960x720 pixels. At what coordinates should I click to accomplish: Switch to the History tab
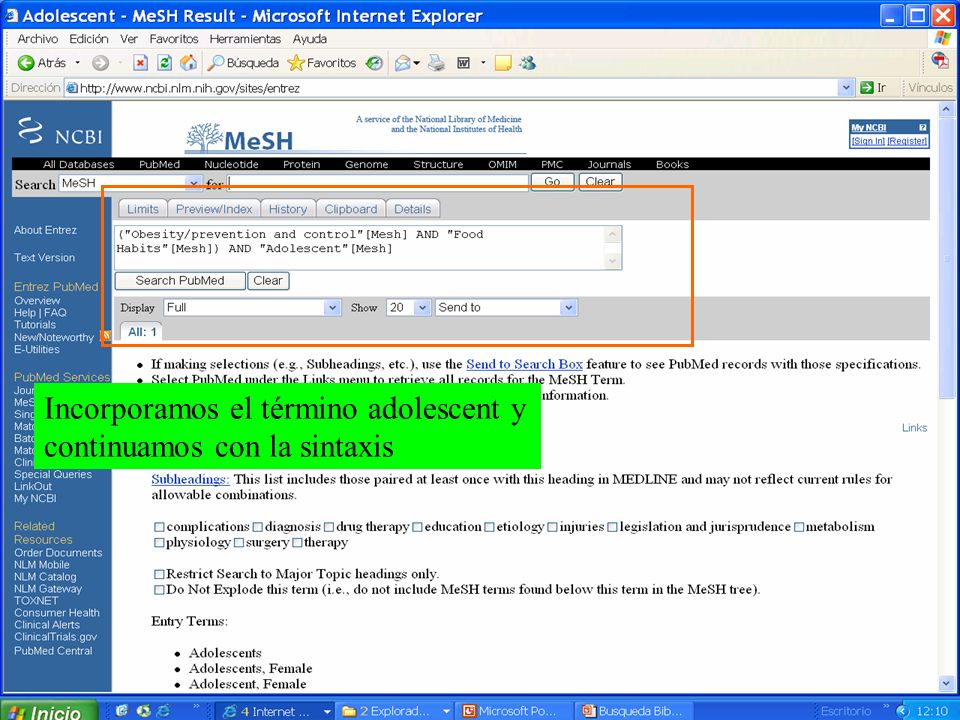click(x=288, y=209)
